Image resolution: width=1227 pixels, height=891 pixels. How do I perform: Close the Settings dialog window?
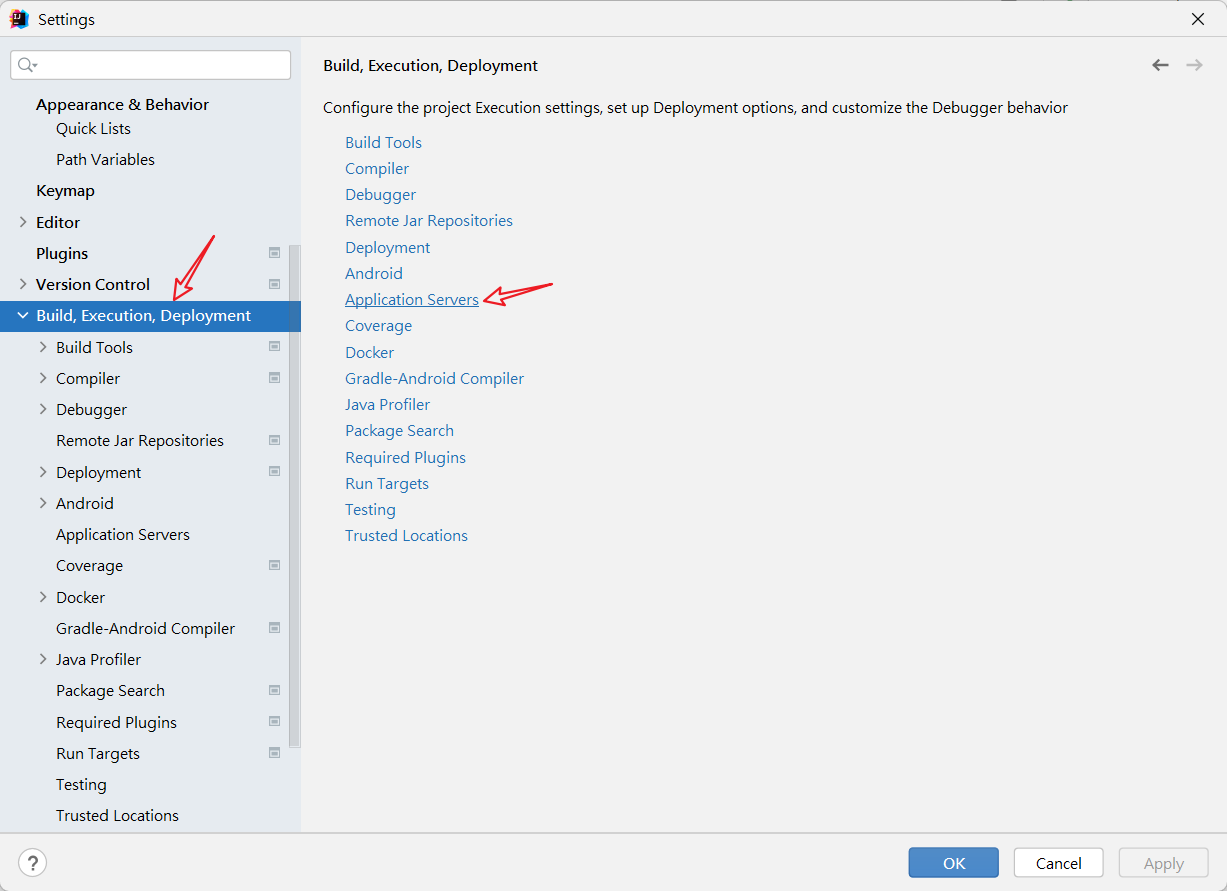[x=1197, y=19]
